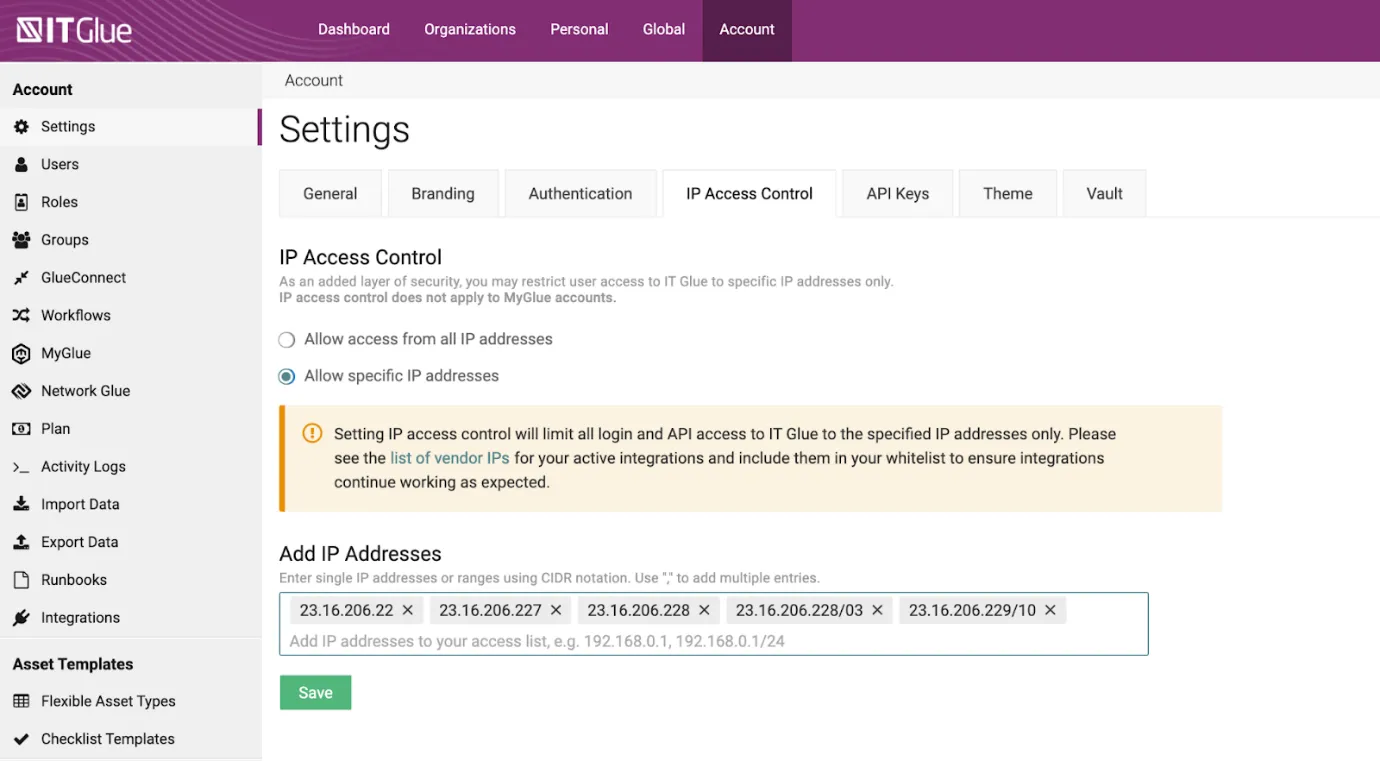This screenshot has width=1380, height=761.
Task: Switch to the API Keys tab
Action: (x=897, y=194)
